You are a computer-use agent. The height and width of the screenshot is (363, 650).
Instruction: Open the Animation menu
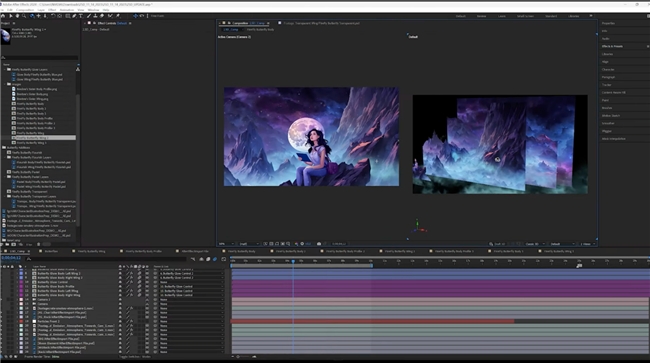point(67,10)
